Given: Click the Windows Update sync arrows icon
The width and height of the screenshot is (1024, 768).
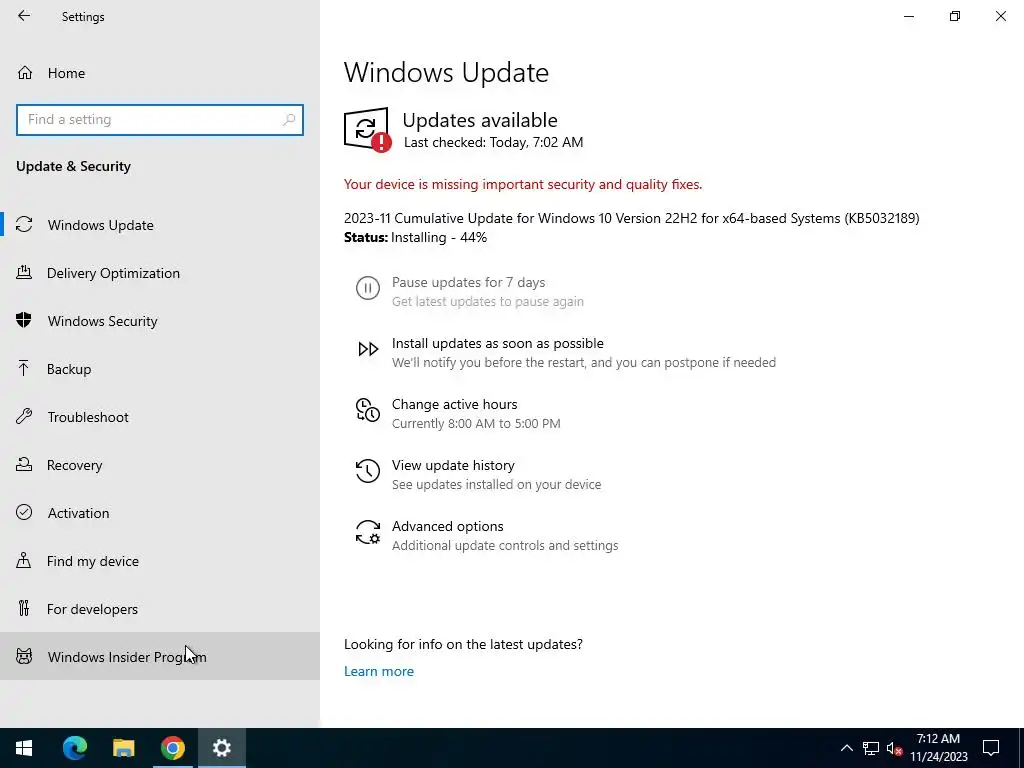Looking at the screenshot, I should 24,225.
